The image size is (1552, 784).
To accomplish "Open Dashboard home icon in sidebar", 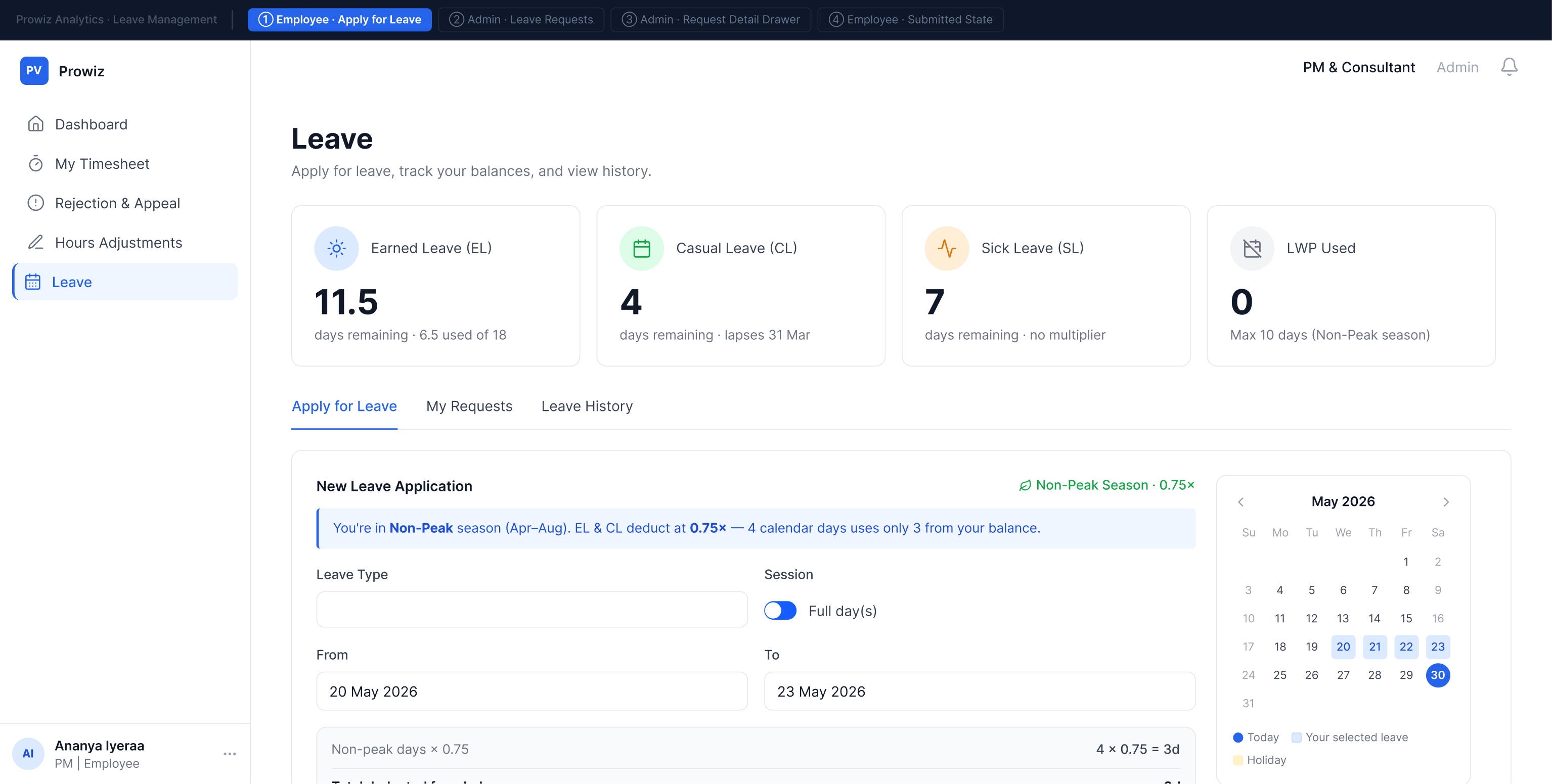I will (35, 124).
